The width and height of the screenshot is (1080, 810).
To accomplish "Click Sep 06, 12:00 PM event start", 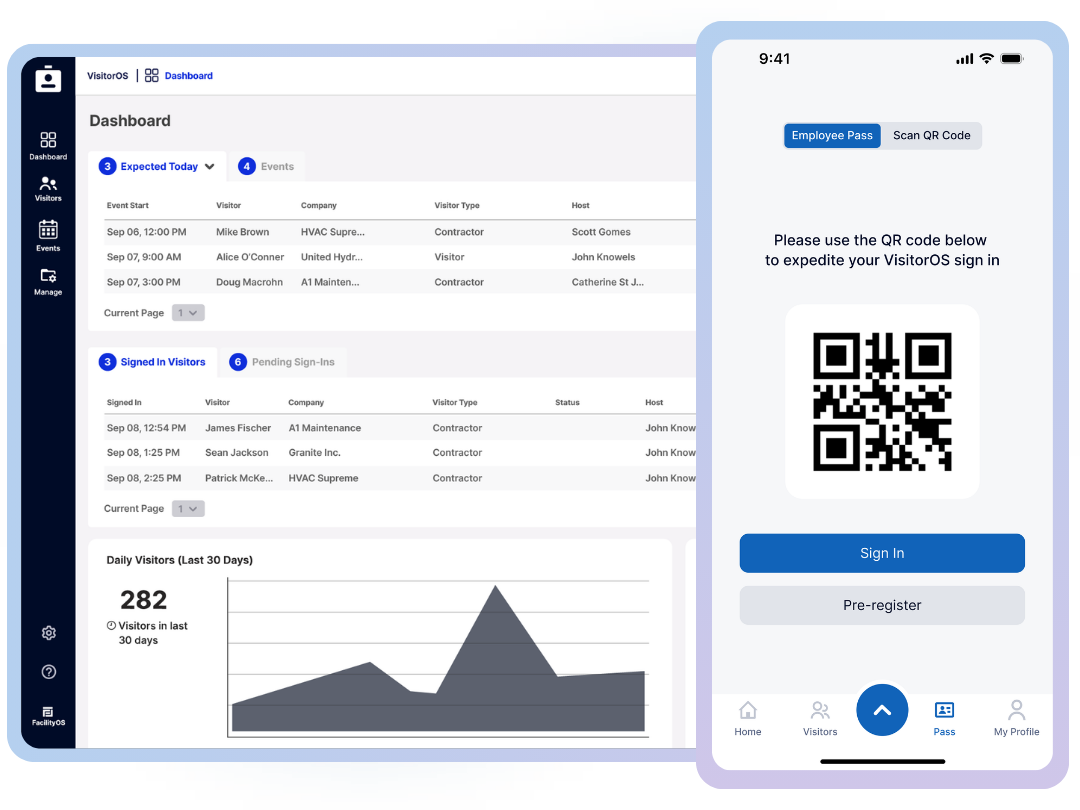I will pyautogui.click(x=146, y=232).
